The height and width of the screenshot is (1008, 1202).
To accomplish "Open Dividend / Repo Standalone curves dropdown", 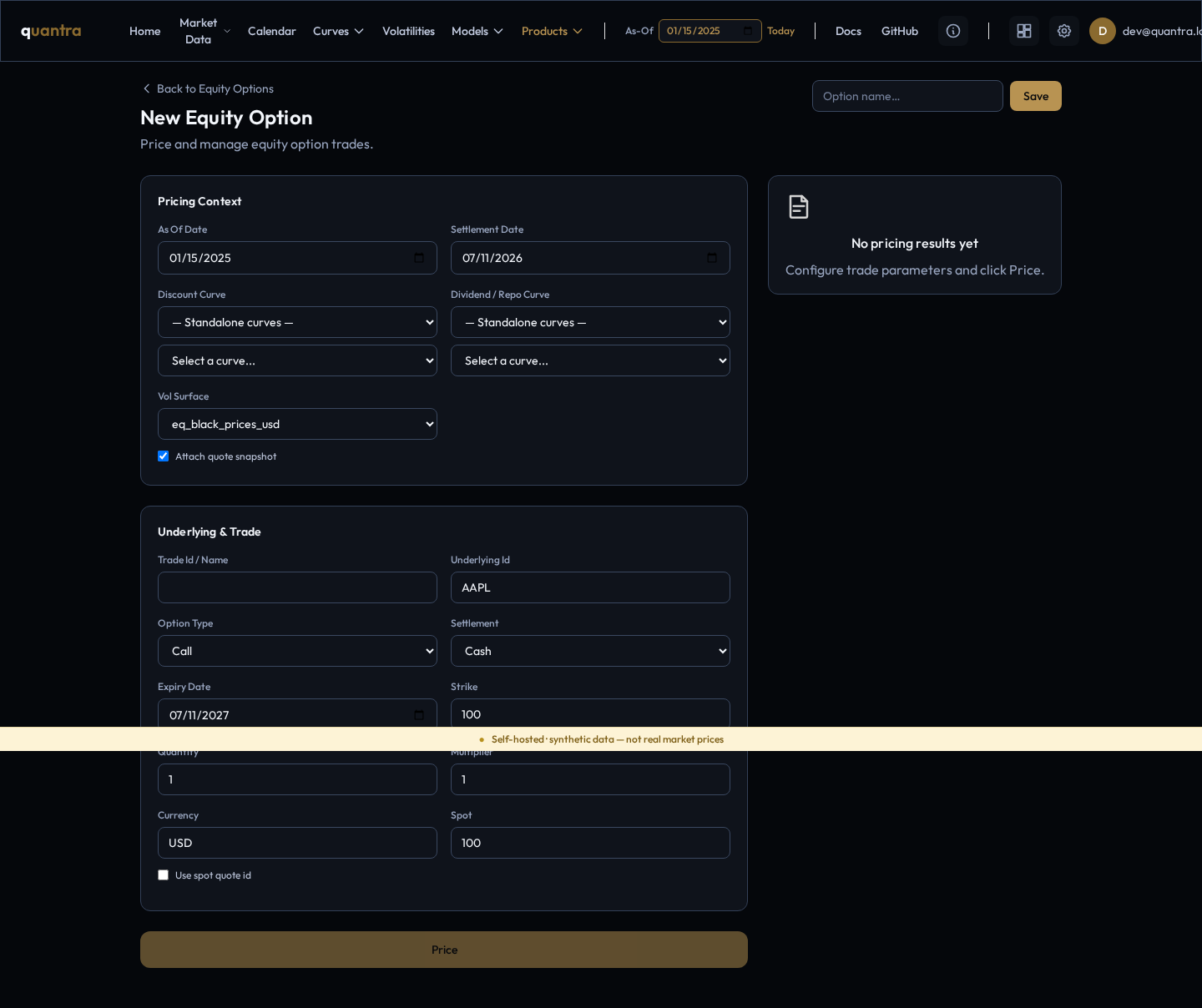I will coord(590,322).
